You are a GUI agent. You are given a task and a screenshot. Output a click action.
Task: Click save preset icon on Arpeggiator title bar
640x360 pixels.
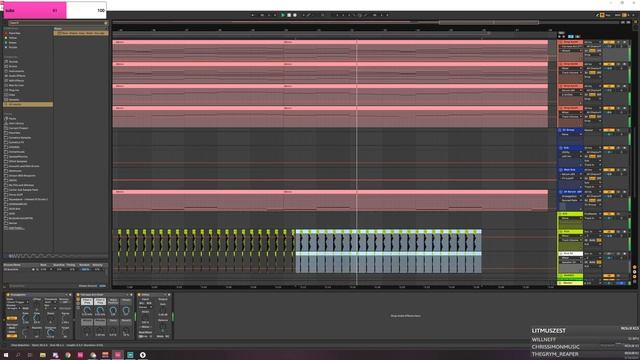click(70, 295)
